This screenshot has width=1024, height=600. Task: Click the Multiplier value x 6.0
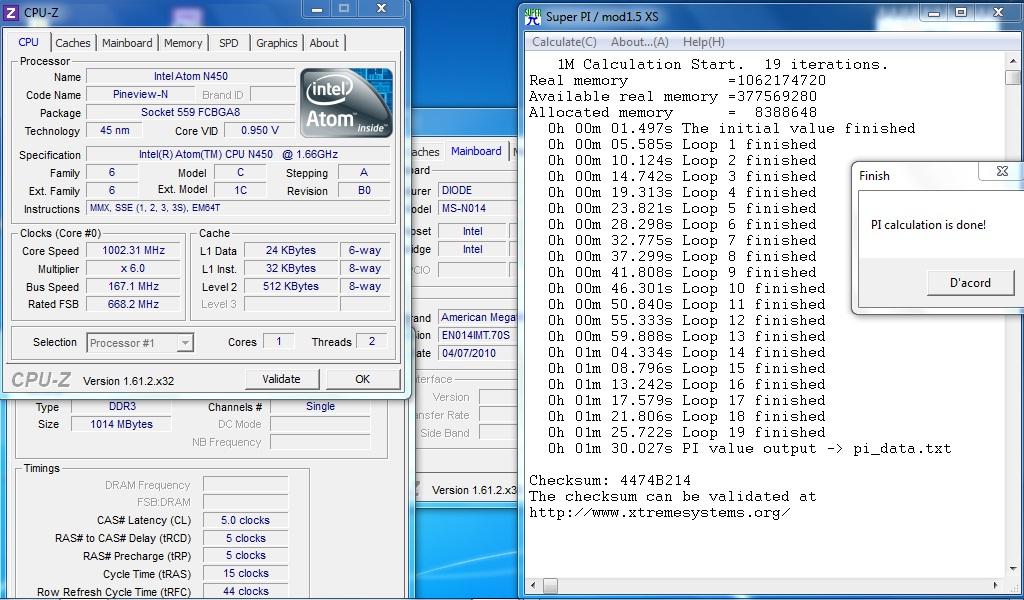tap(133, 268)
